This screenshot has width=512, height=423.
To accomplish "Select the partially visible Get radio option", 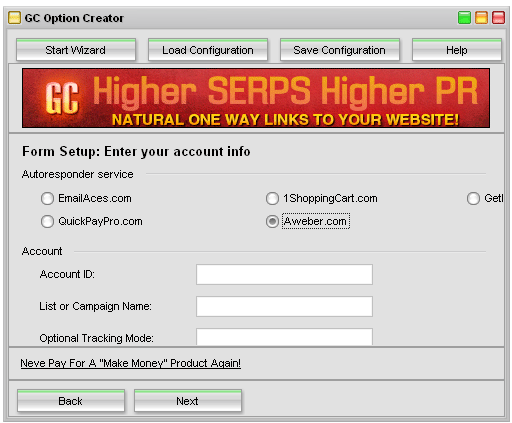I will [x=473, y=198].
